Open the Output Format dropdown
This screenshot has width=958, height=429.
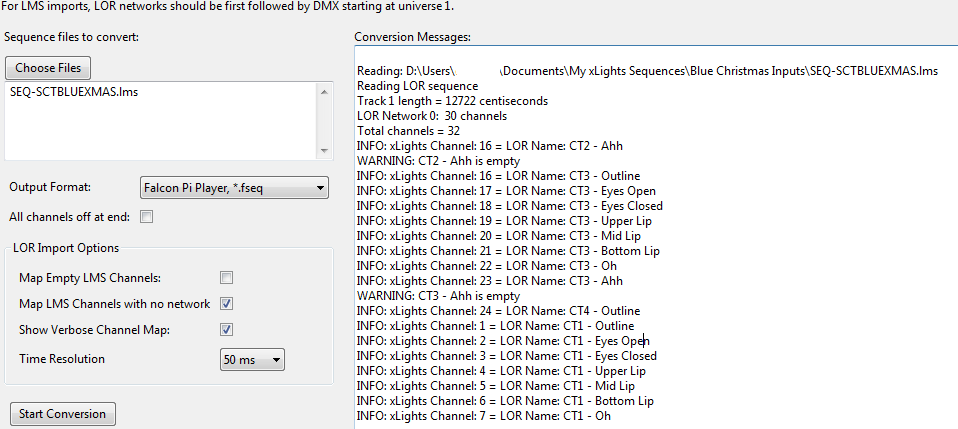[x=233, y=188]
